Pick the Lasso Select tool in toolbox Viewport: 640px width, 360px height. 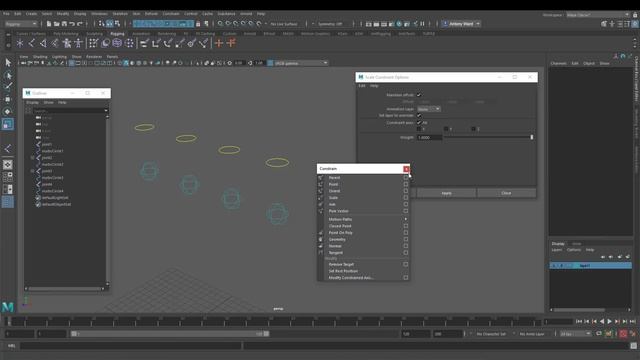pos(8,75)
